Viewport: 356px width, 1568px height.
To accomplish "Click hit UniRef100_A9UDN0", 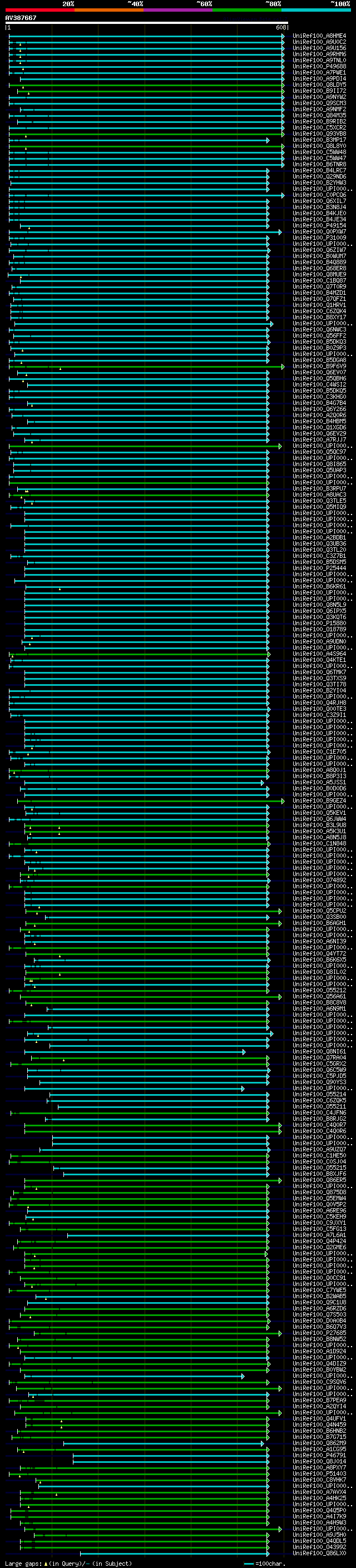I will [x=319, y=641].
